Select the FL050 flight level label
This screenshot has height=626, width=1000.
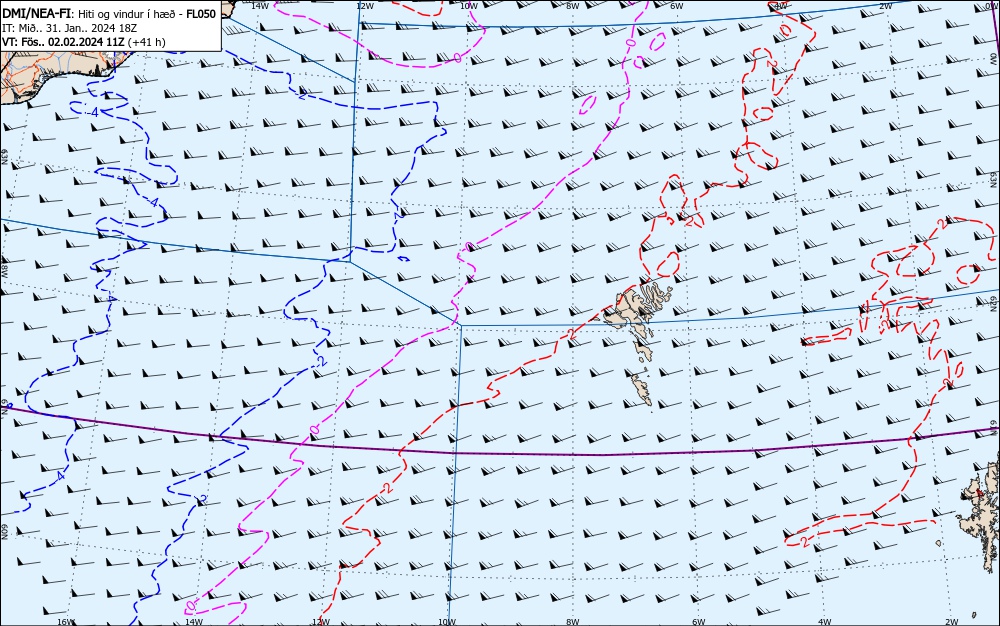[201, 14]
